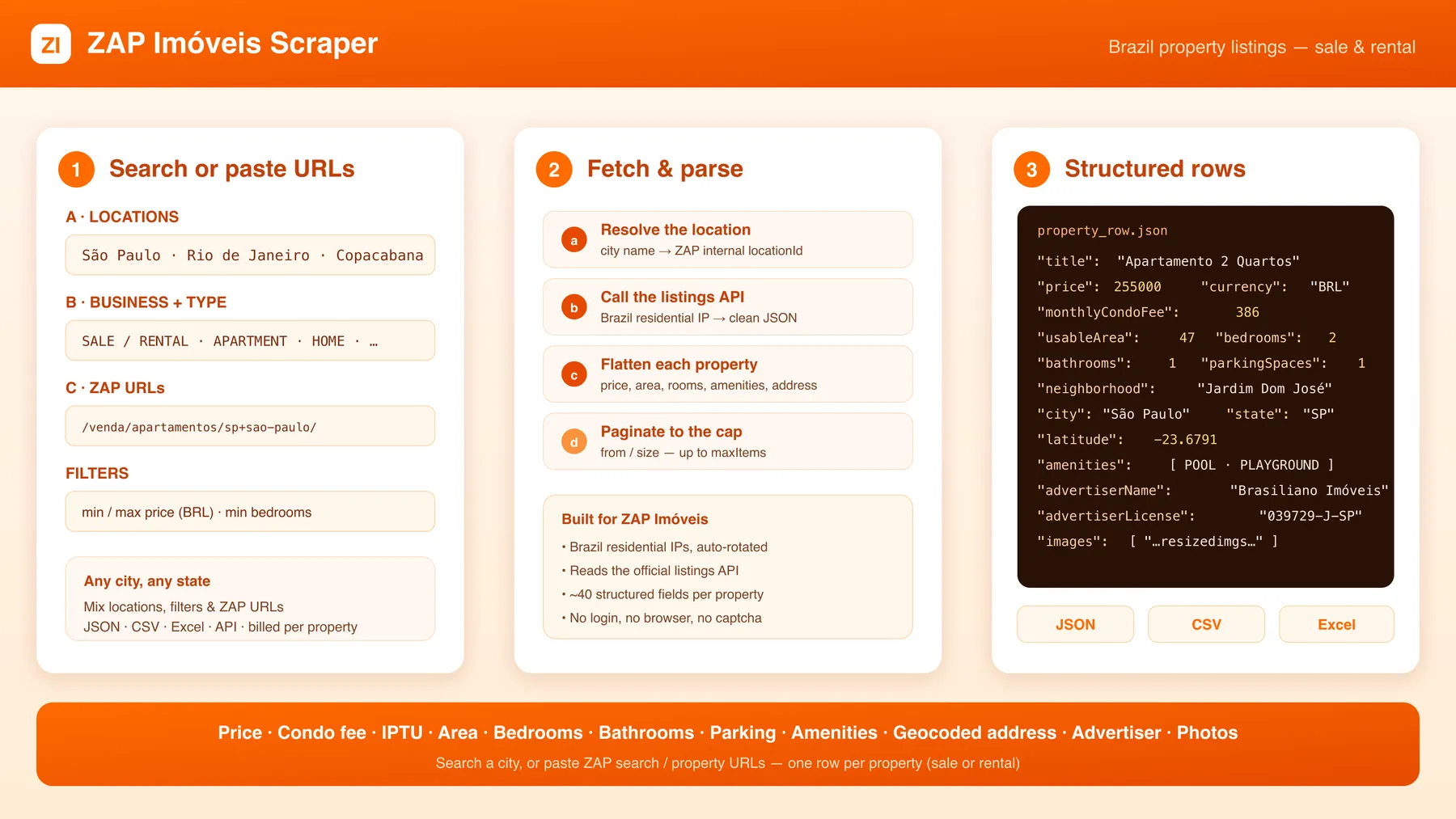The width and height of the screenshot is (1456, 819).
Task: Click the 'Any city, any state' heading
Action: [147, 581]
